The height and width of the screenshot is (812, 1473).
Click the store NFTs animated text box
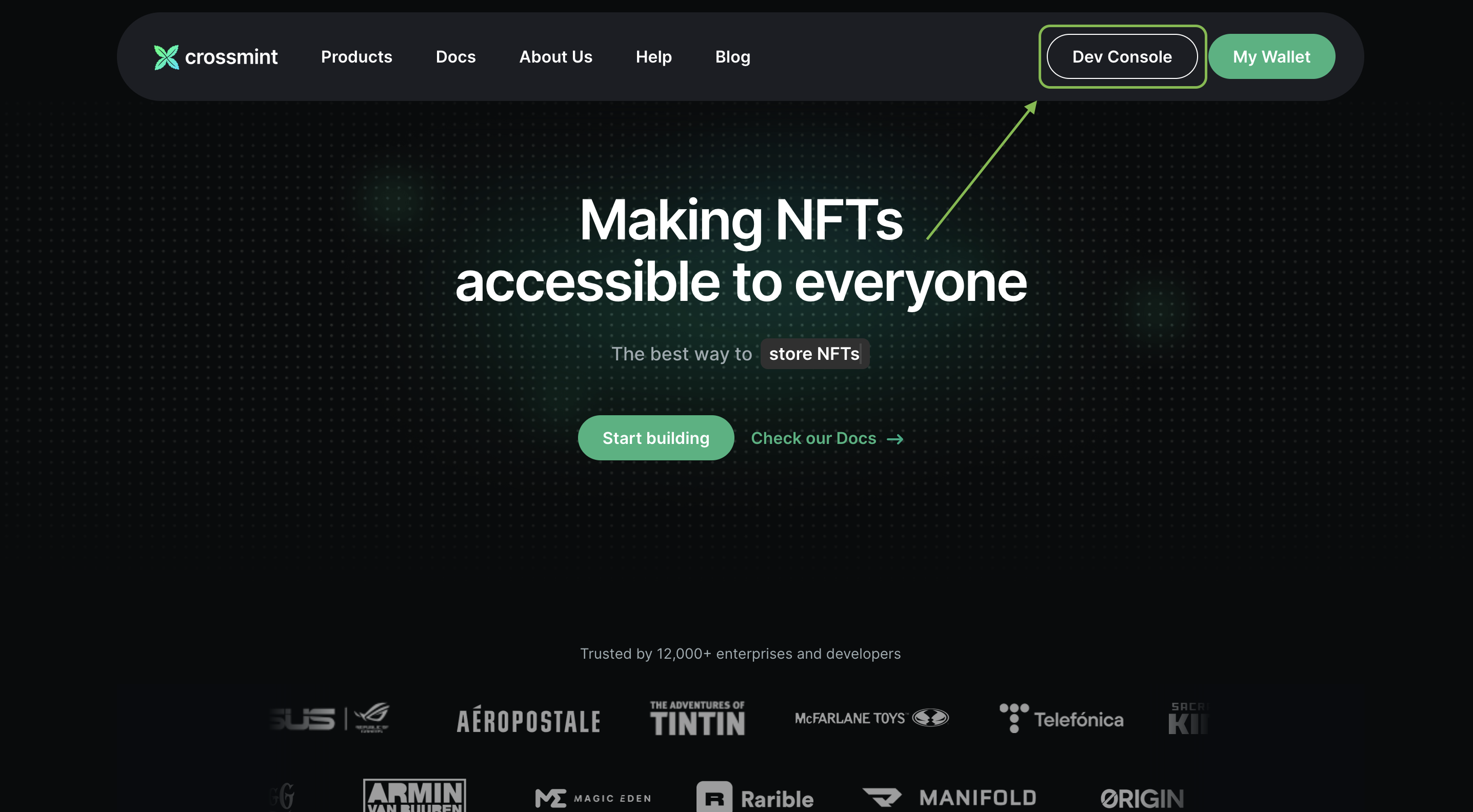pyautogui.click(x=814, y=354)
